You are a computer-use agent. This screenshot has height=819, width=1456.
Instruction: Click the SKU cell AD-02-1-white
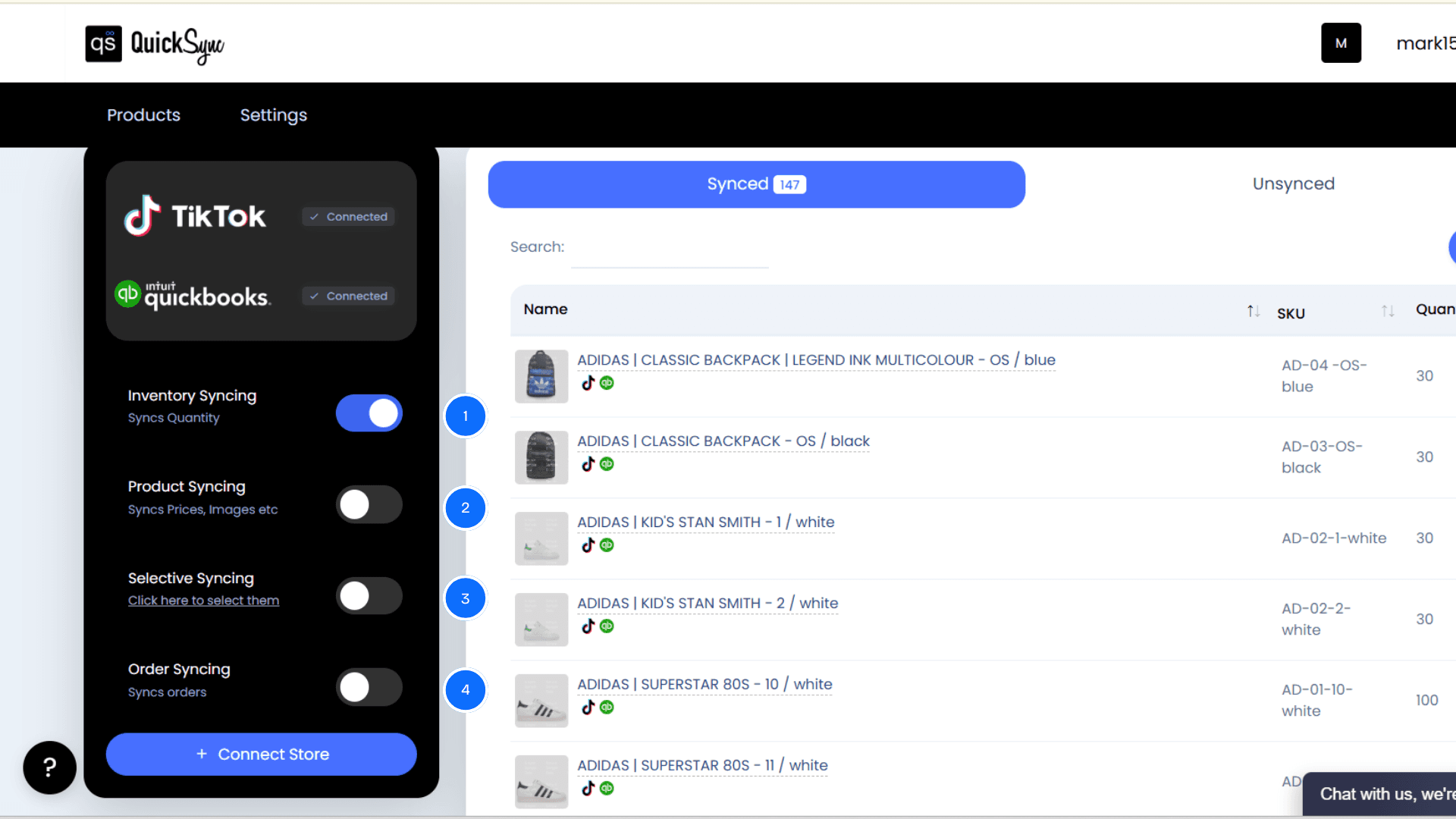coord(1334,538)
